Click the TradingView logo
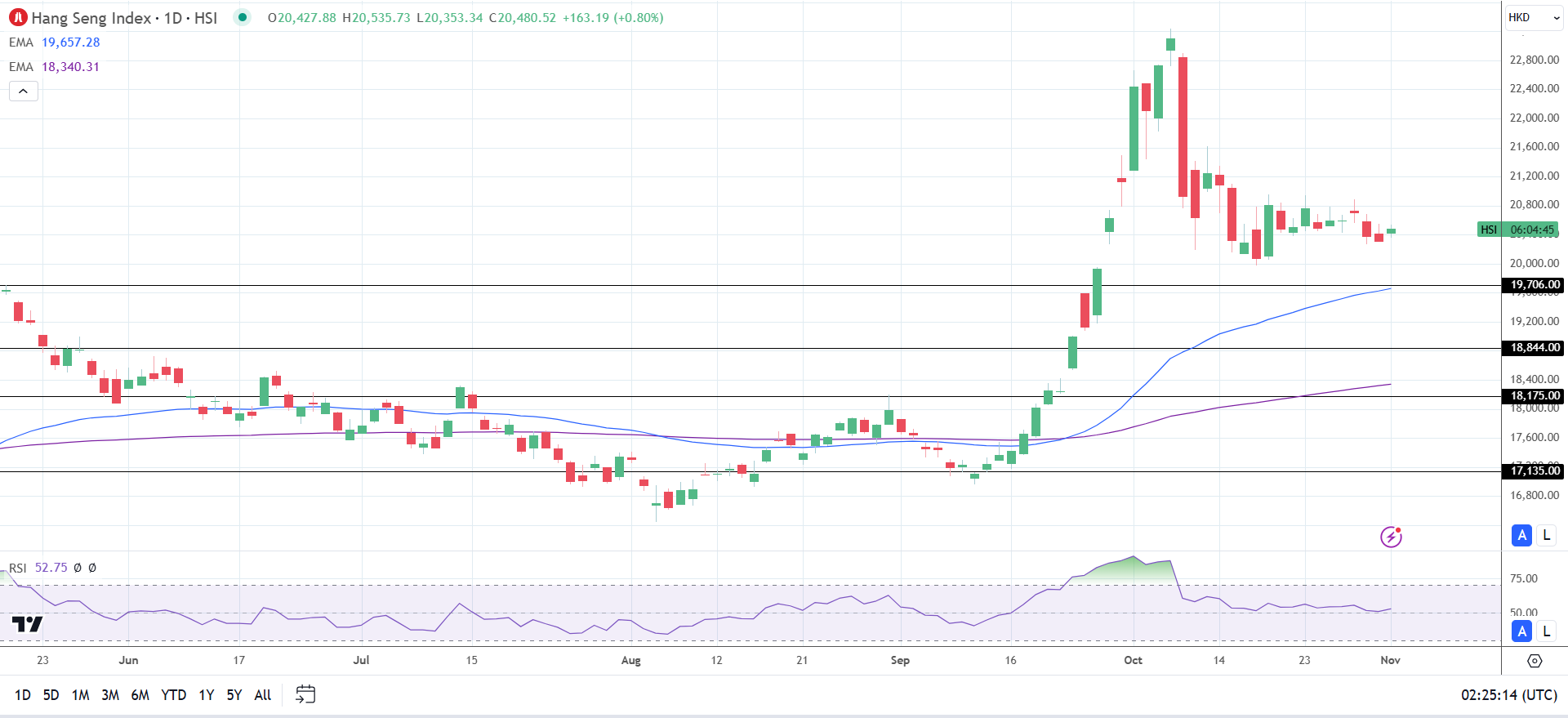 [x=27, y=625]
